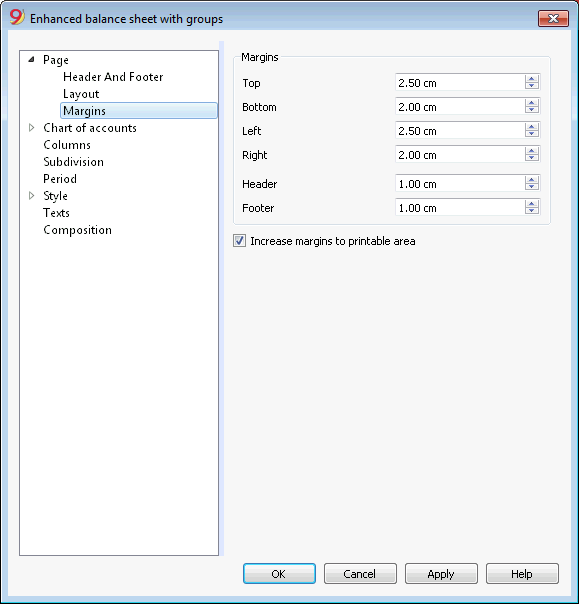
Task: Select Header And Footer in the tree
Action: click(x=113, y=77)
